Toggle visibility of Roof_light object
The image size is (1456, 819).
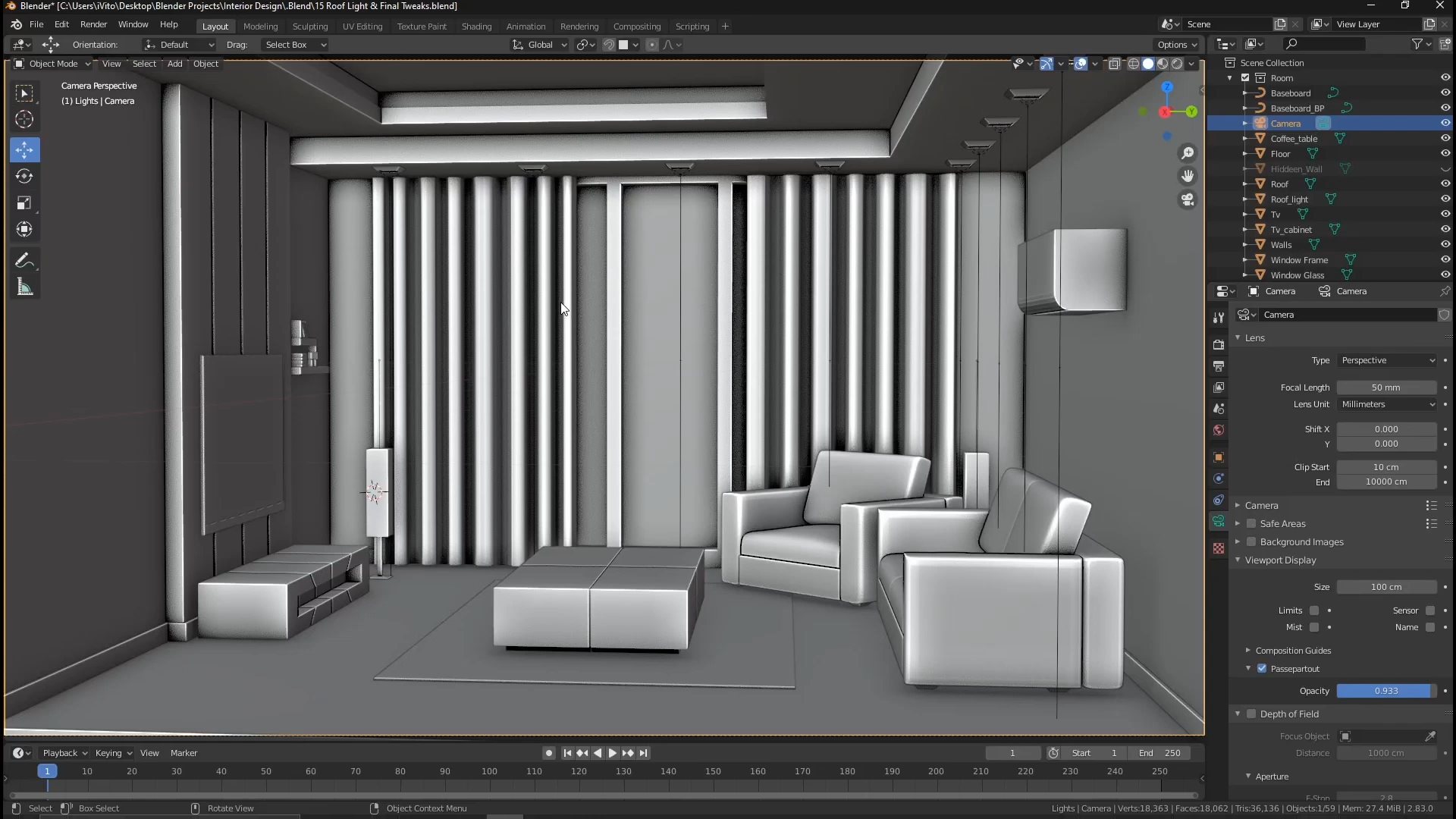click(1445, 198)
